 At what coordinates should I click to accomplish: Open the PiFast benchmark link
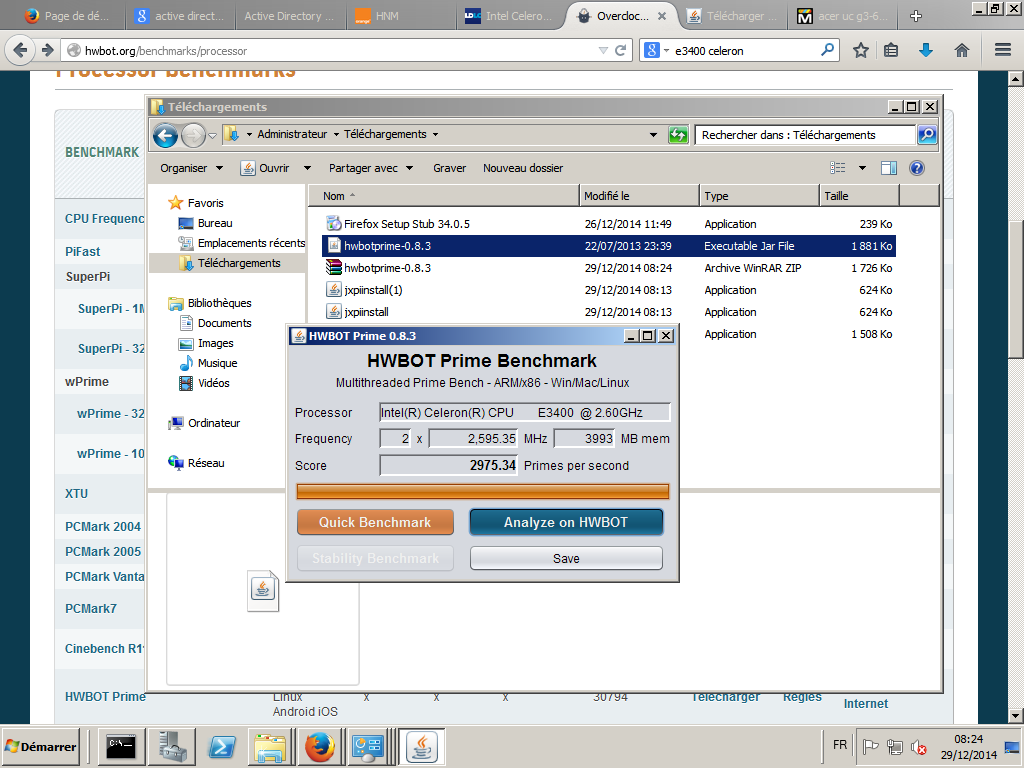(82, 251)
